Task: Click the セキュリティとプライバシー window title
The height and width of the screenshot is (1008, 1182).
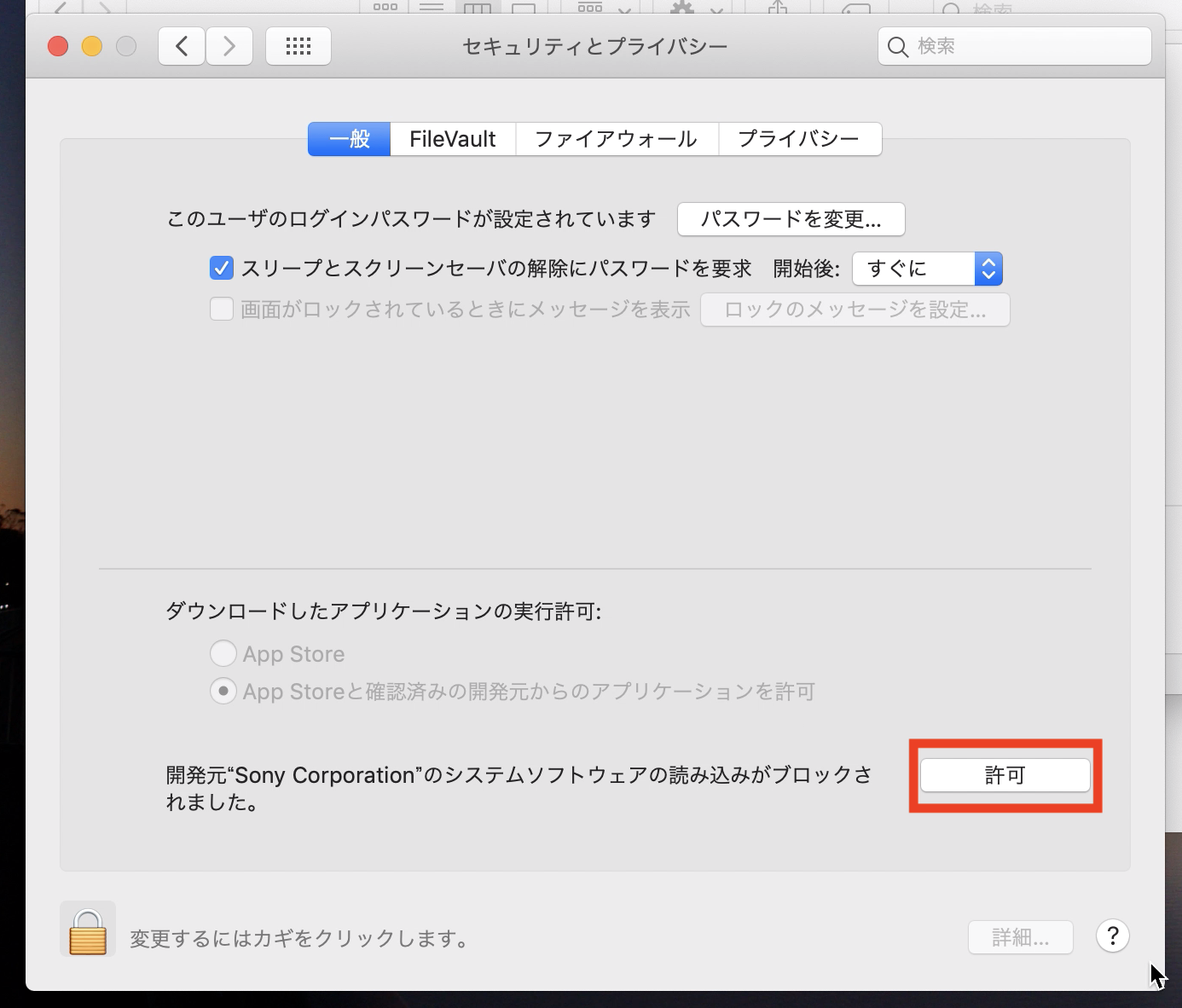Action: click(595, 46)
